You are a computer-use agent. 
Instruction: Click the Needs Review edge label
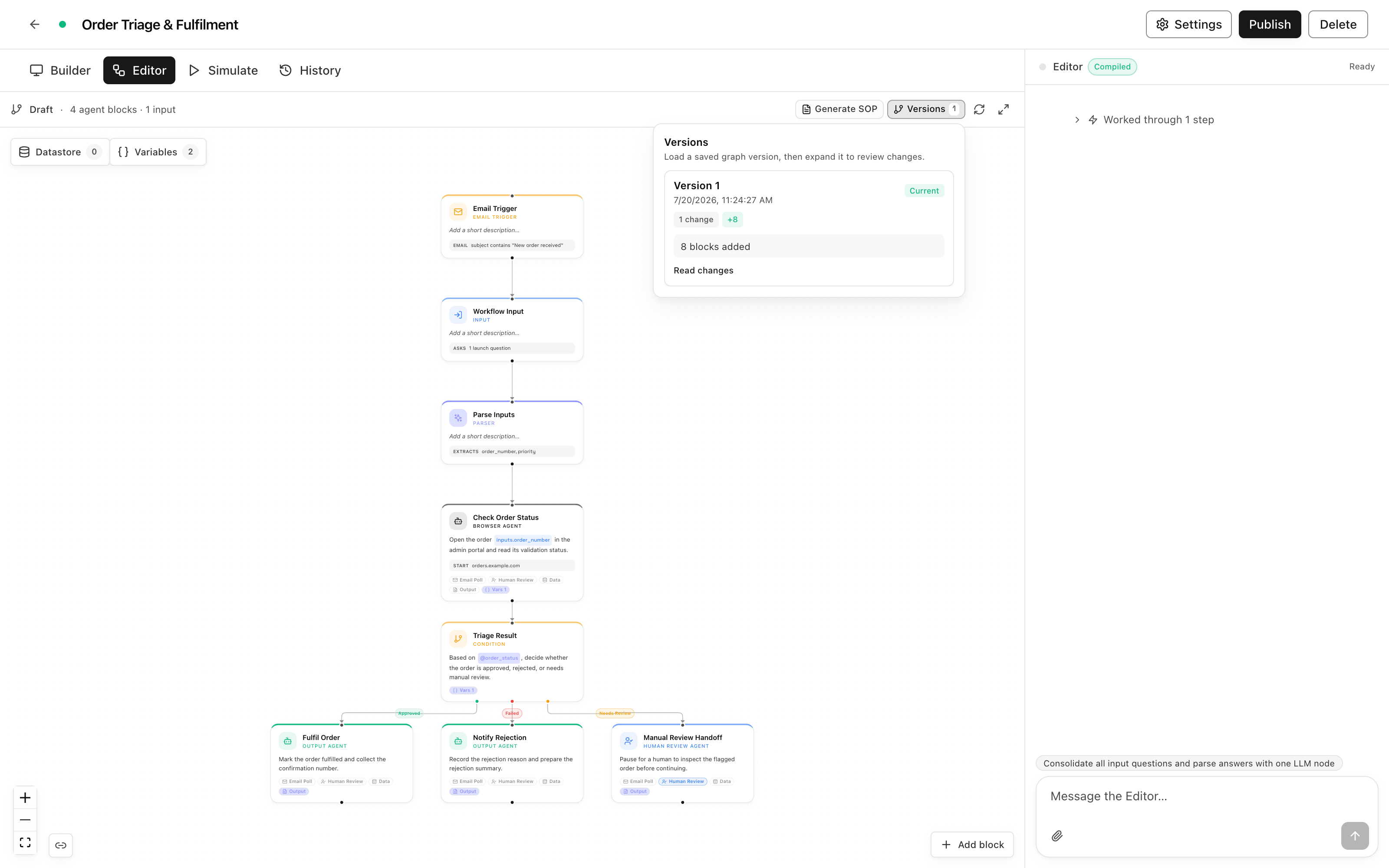(x=615, y=713)
